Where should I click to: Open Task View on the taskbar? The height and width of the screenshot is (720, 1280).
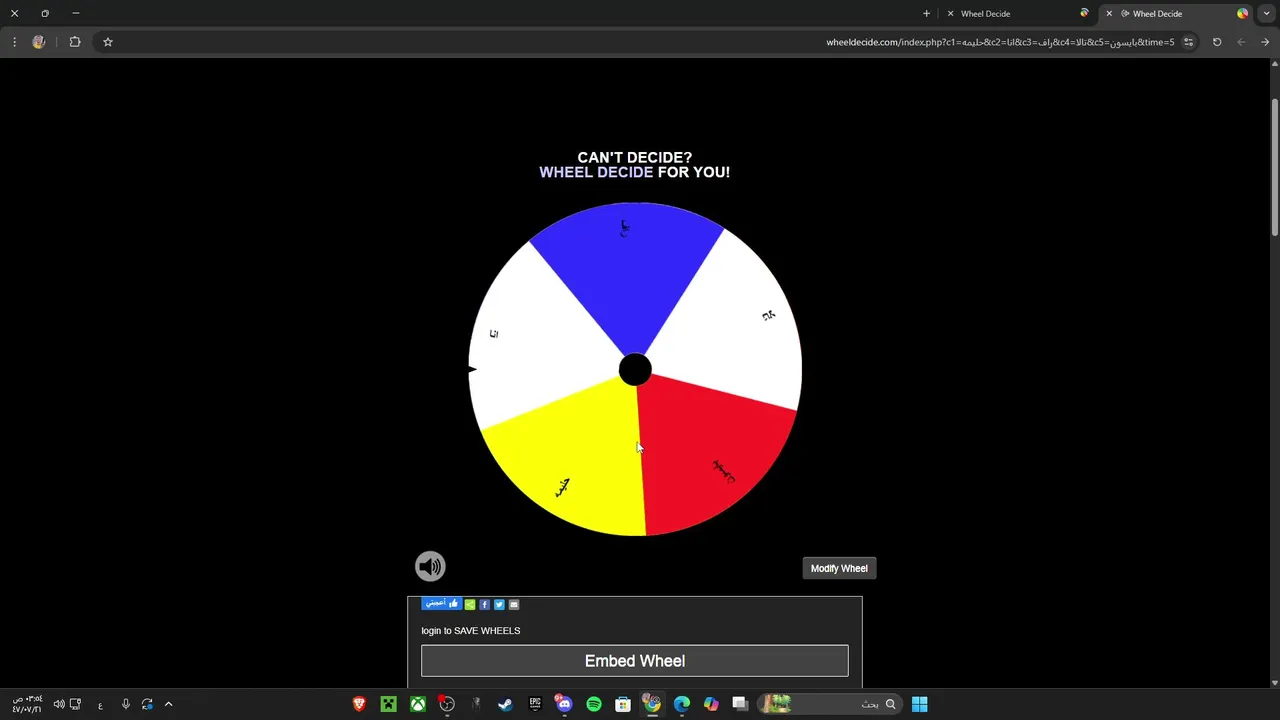tap(740, 704)
